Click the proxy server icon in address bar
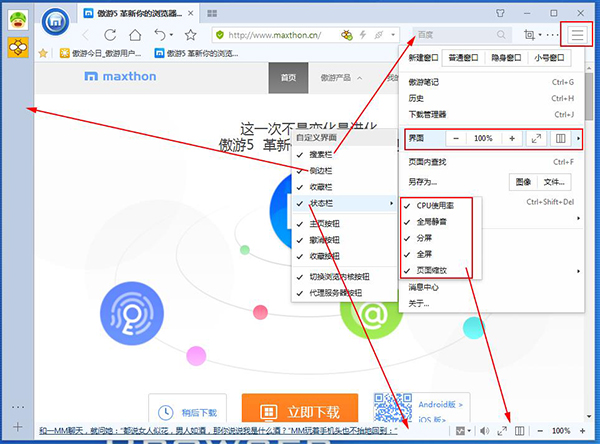Viewport: 600px width, 444px height. 379,35
